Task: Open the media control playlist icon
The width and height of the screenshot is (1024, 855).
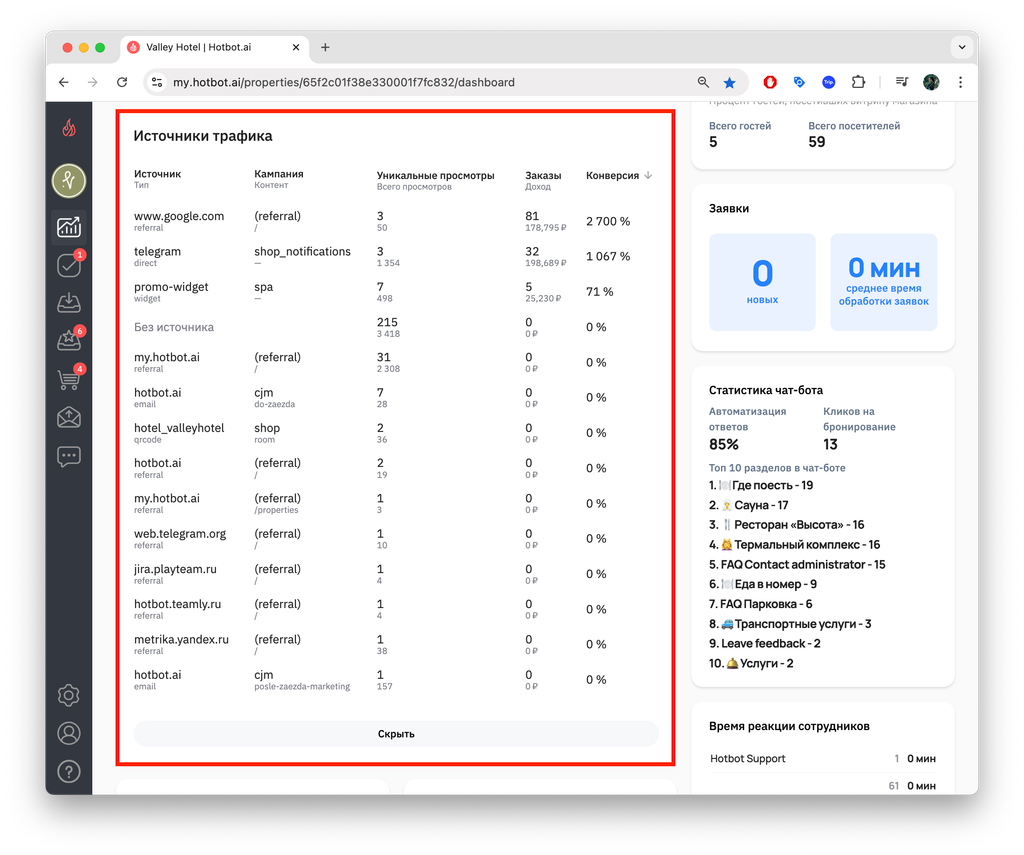Action: click(902, 82)
